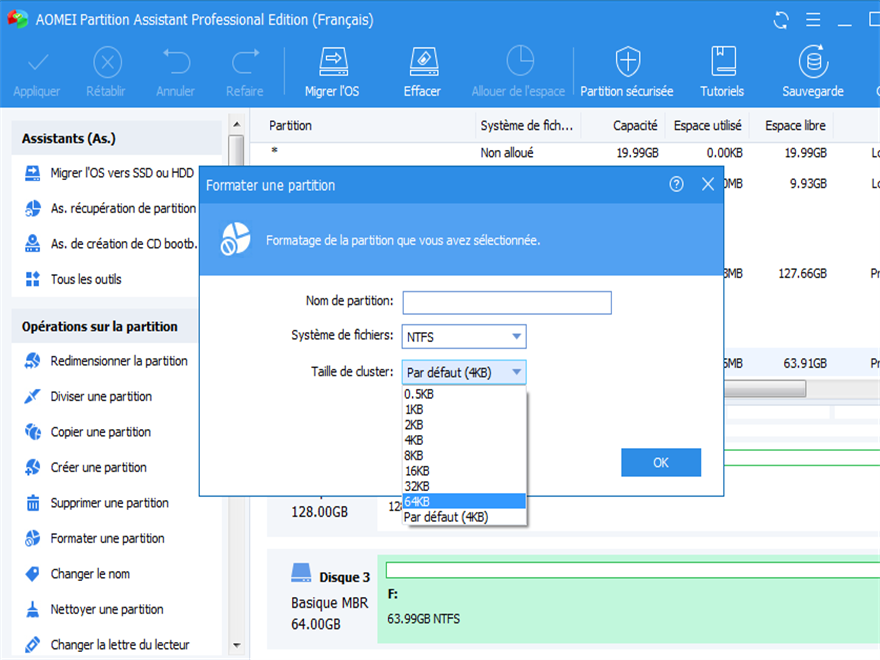This screenshot has width=880, height=660.
Task: Click the Assistants (As.) section header
Action: coord(117,138)
